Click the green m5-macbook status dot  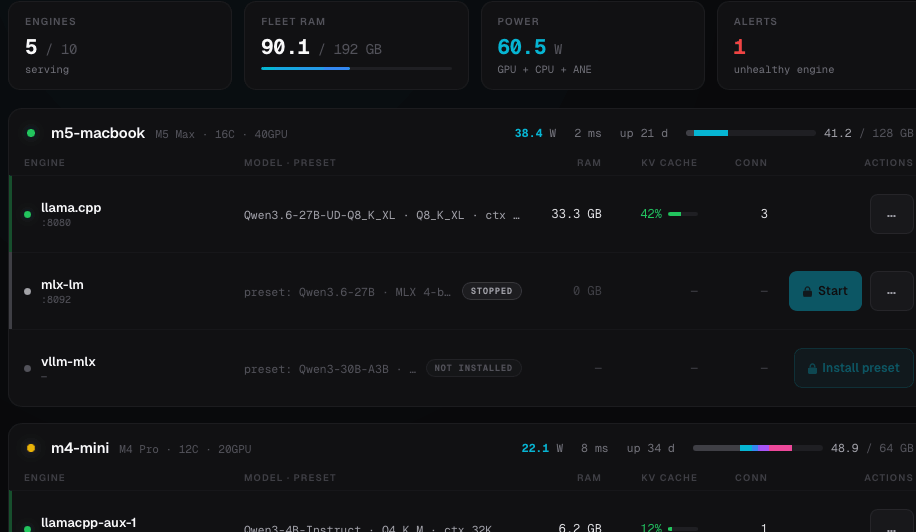tap(31, 133)
